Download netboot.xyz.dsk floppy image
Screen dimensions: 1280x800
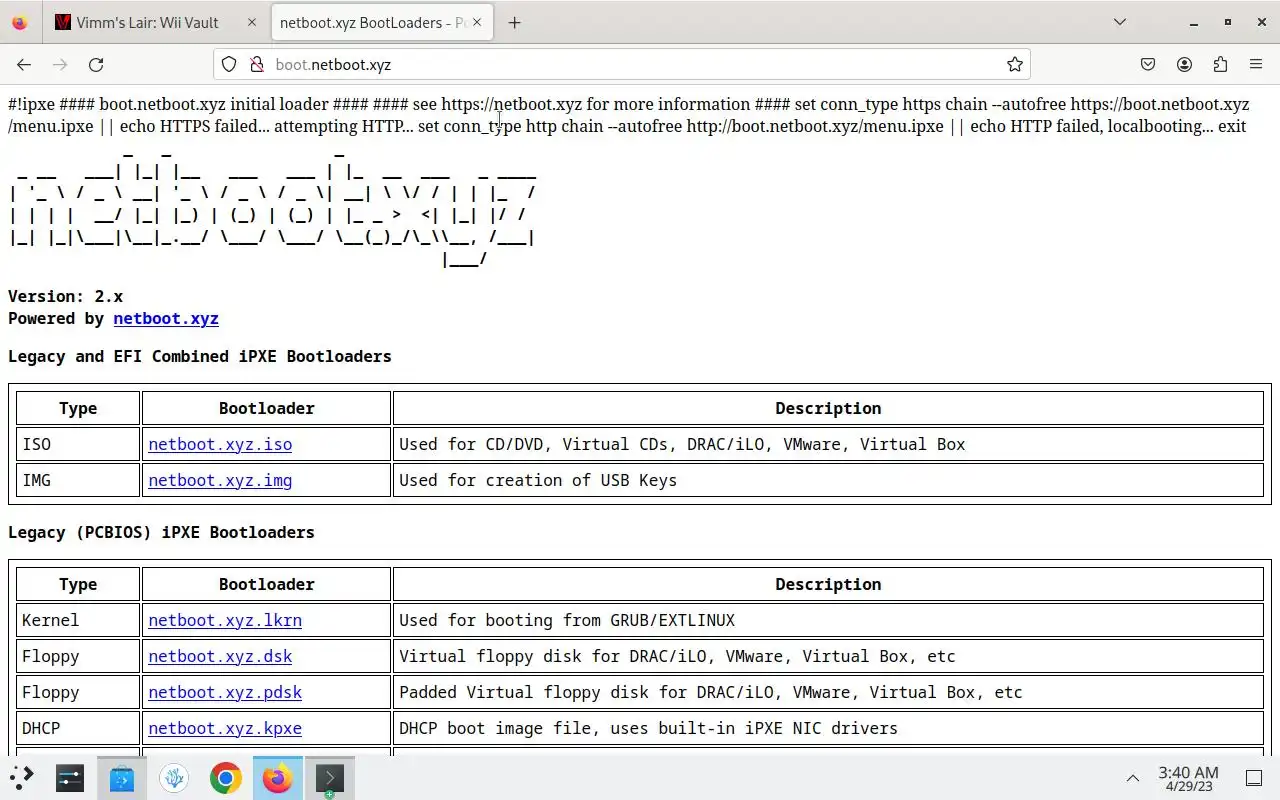pos(220,656)
